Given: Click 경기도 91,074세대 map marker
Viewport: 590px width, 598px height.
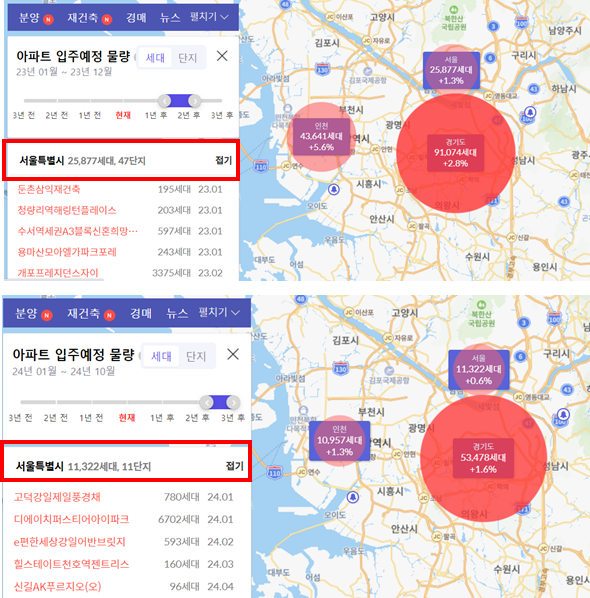Looking at the screenshot, I should [455, 153].
